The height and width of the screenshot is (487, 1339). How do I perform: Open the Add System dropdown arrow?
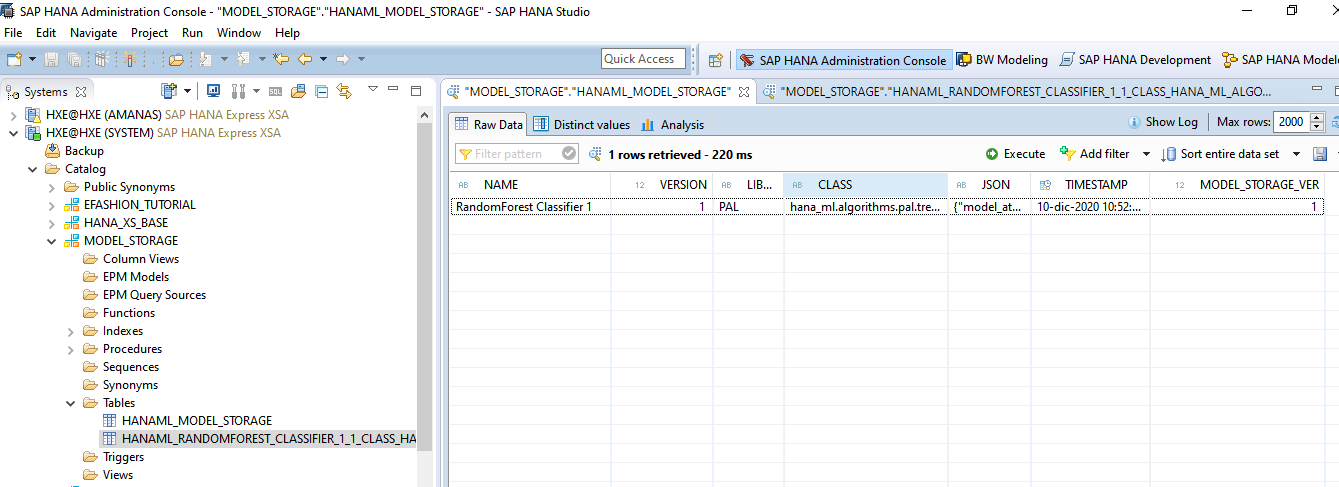pos(185,91)
